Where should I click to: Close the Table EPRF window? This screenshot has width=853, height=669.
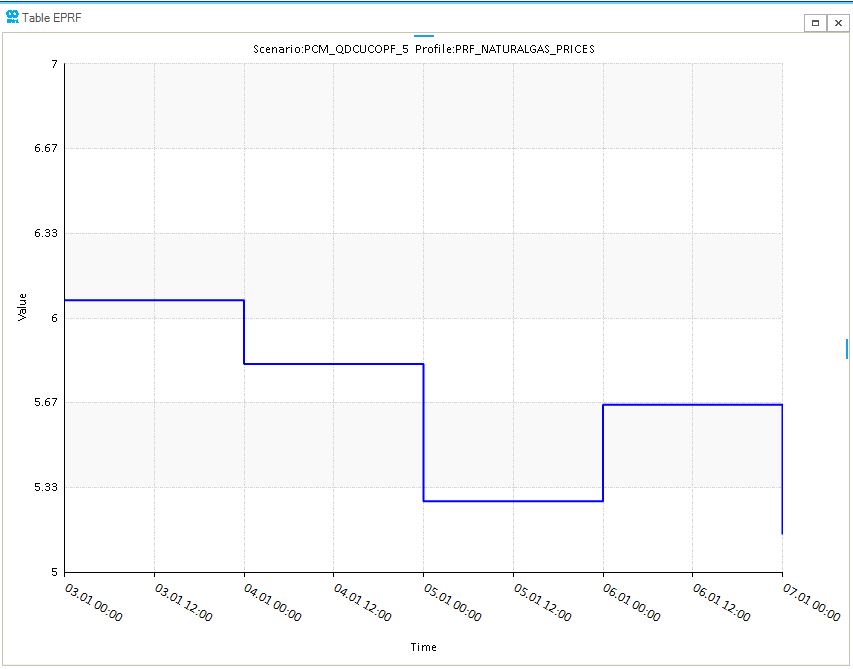(x=837, y=21)
